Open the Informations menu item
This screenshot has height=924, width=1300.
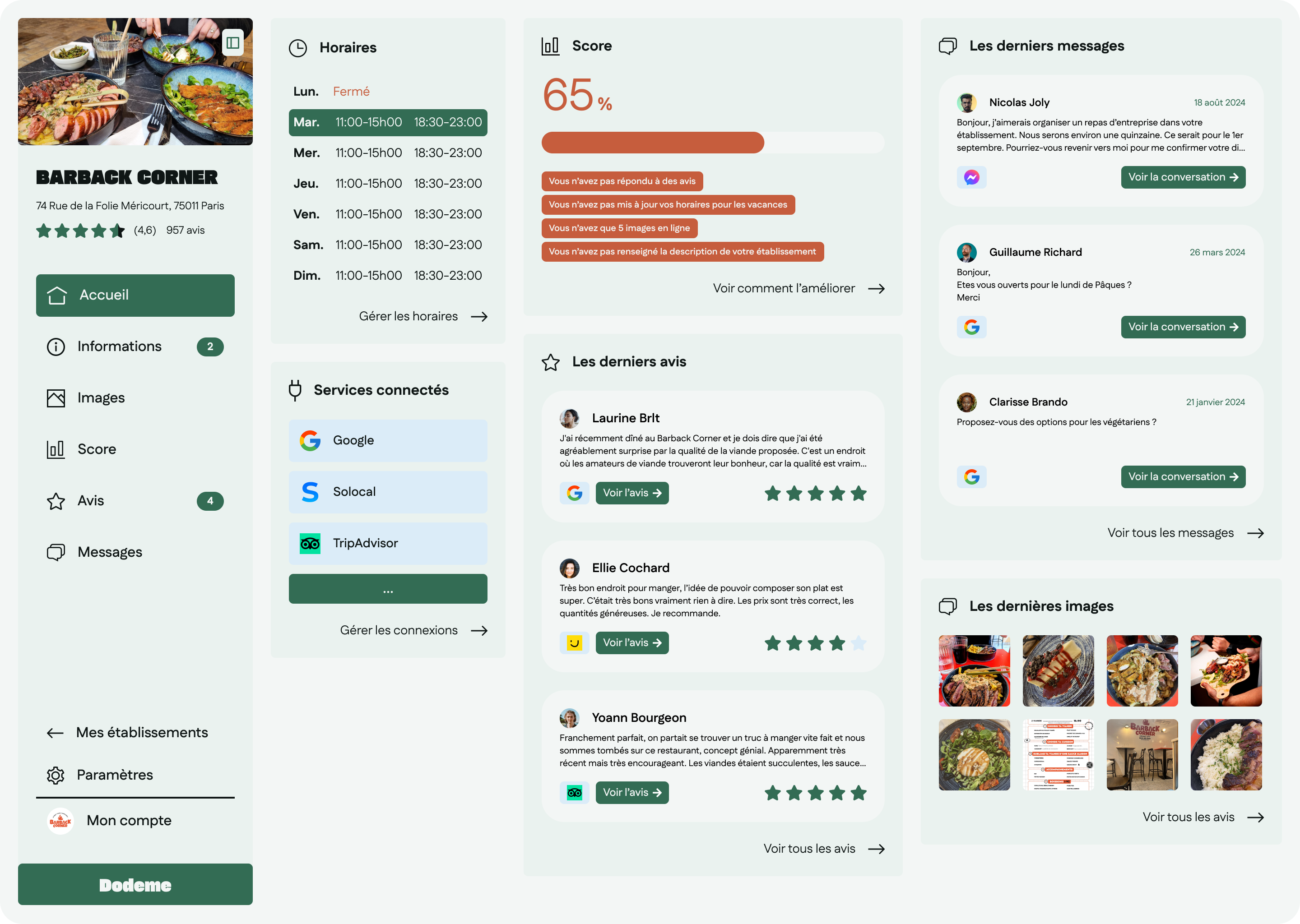pyautogui.click(x=120, y=346)
